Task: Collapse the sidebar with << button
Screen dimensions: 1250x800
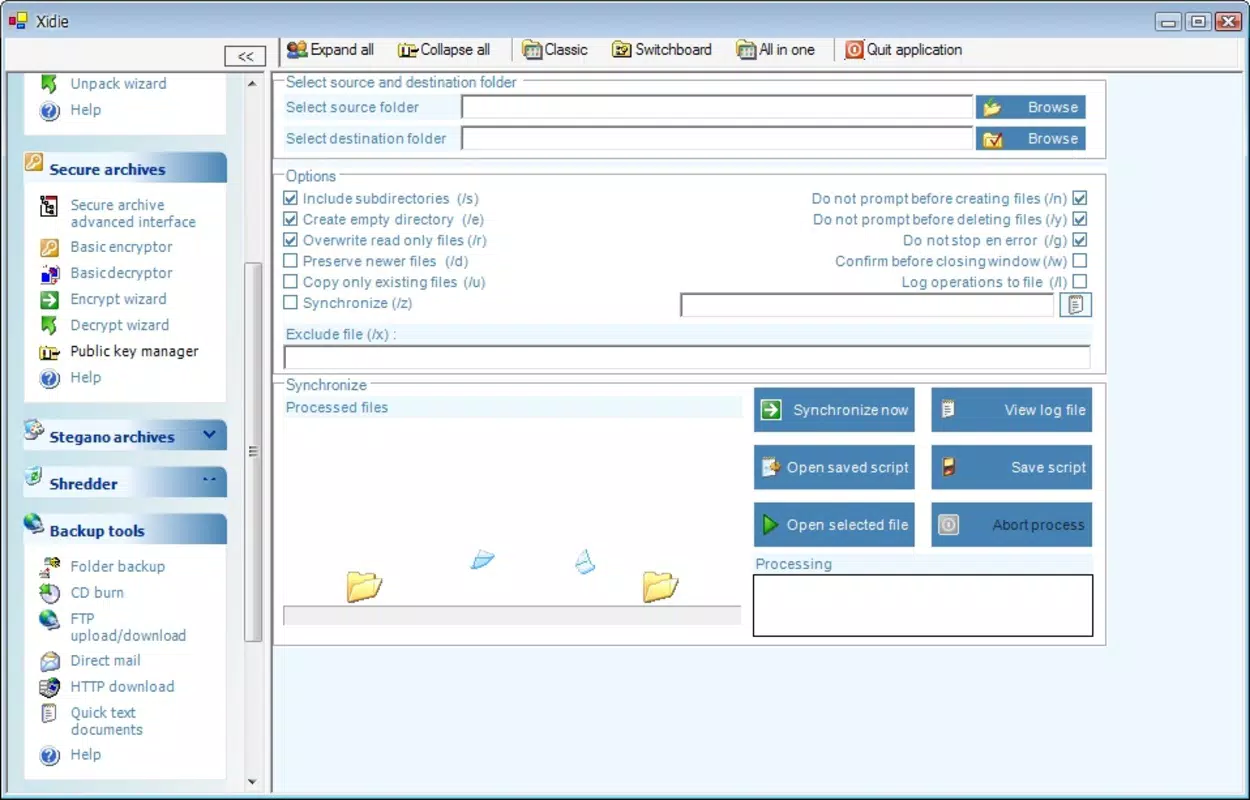Action: coord(245,57)
